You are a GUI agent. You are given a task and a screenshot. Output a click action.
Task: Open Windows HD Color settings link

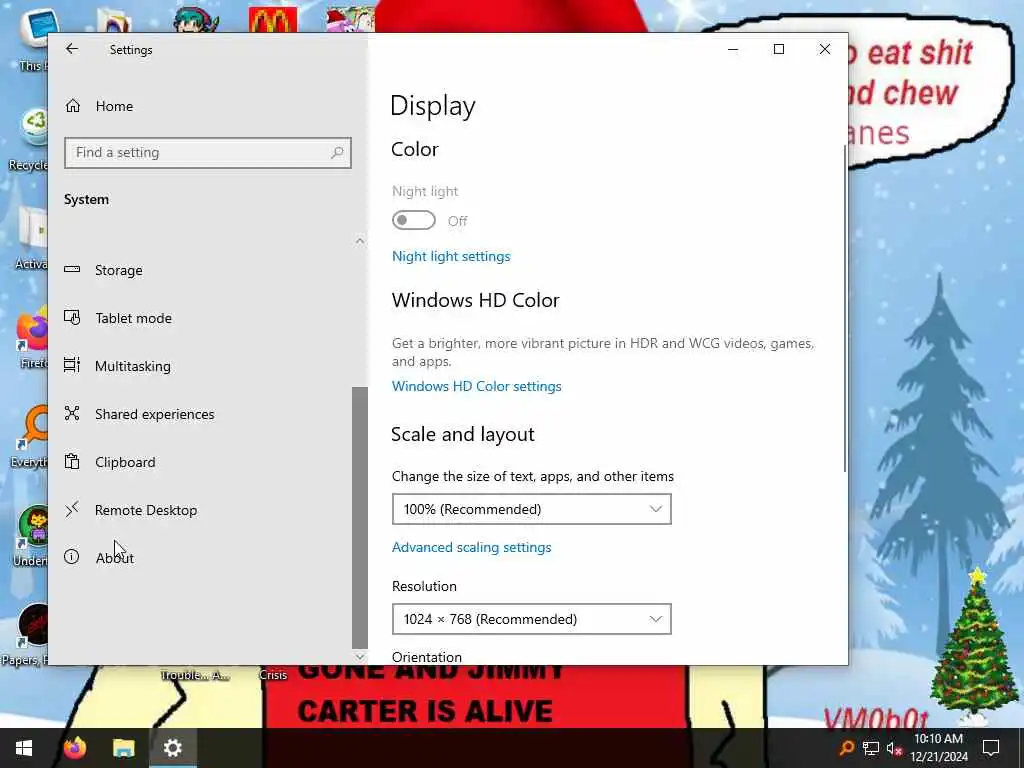pyautogui.click(x=477, y=386)
